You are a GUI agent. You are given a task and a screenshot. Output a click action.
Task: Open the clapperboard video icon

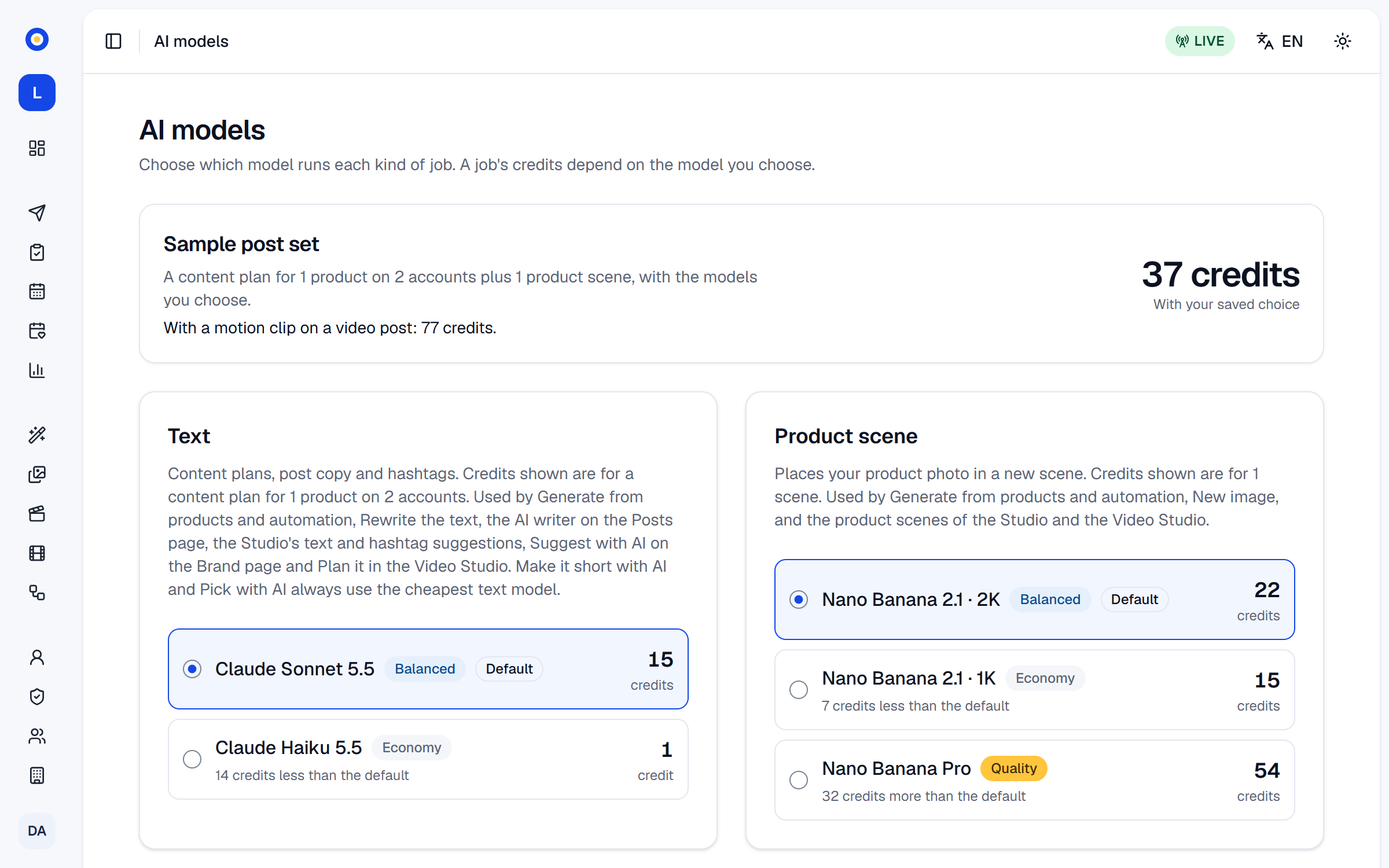(37, 514)
